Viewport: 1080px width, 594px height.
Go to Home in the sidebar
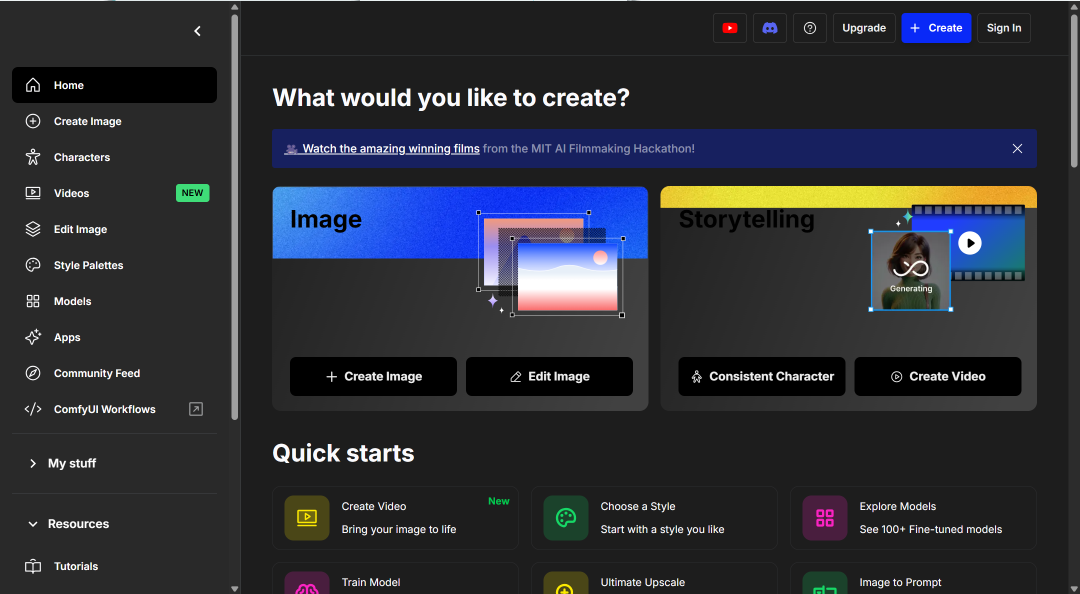coord(114,85)
